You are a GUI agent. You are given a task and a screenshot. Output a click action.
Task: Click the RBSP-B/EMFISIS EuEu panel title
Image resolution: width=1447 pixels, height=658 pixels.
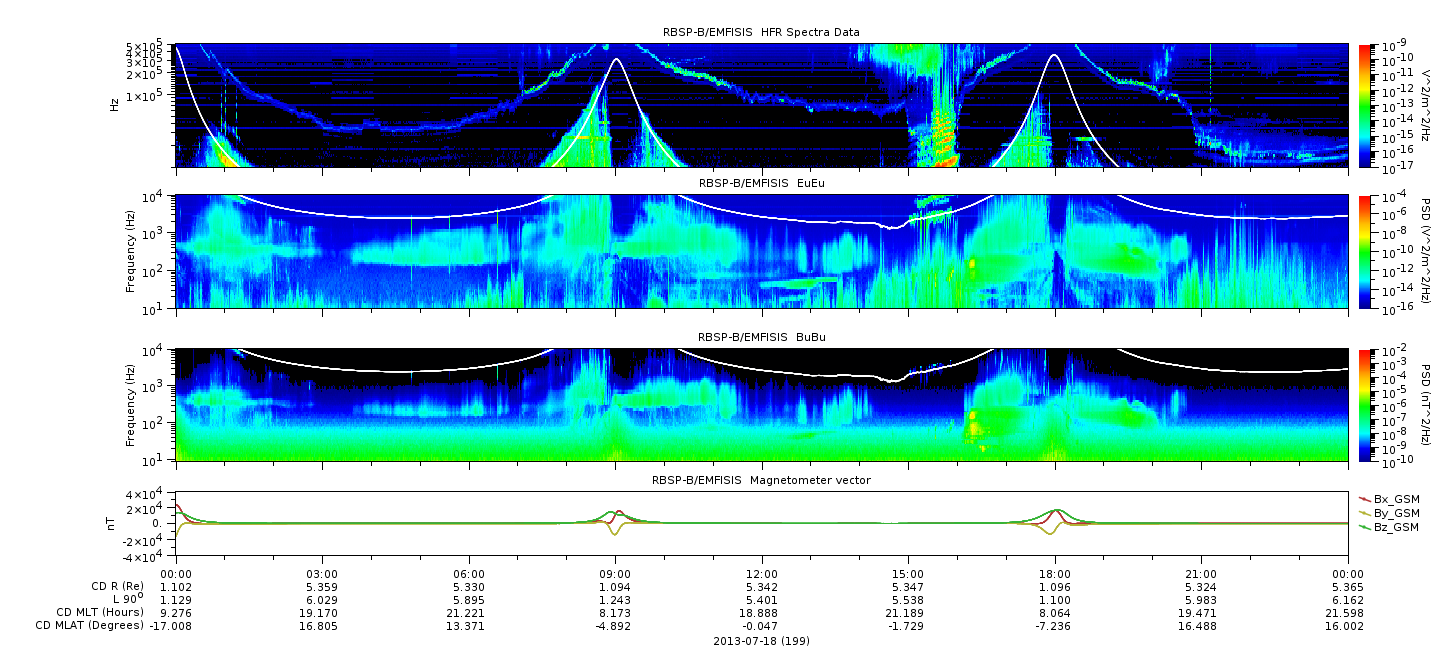tap(761, 184)
